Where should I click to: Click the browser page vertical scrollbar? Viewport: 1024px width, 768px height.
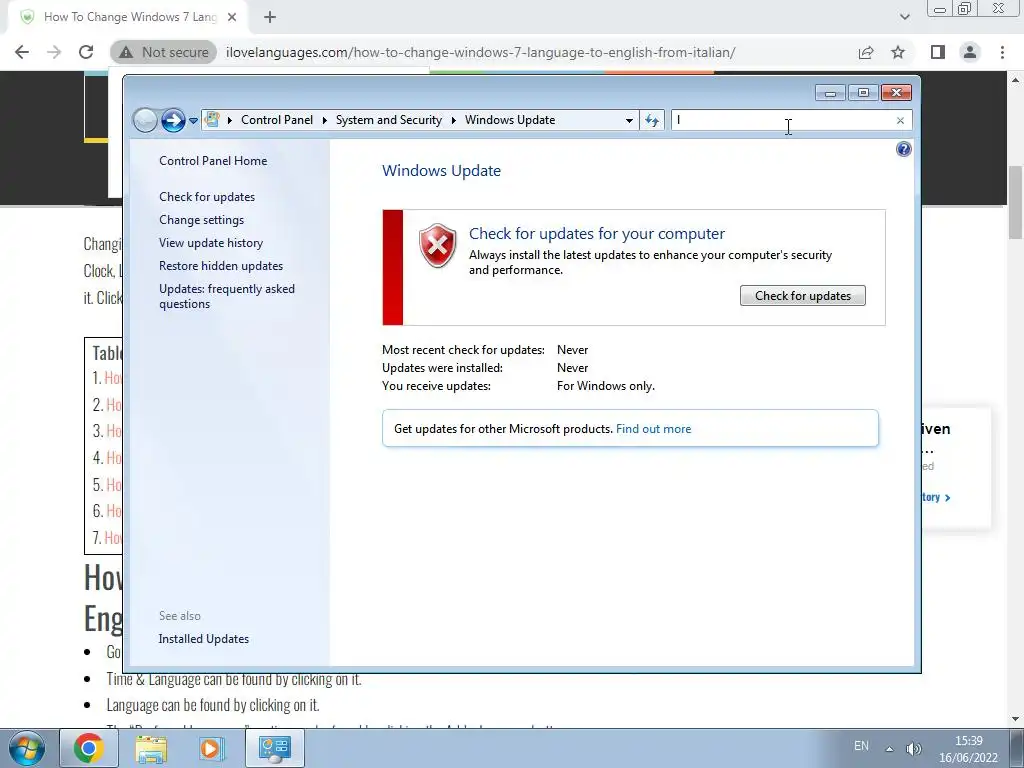click(1016, 203)
